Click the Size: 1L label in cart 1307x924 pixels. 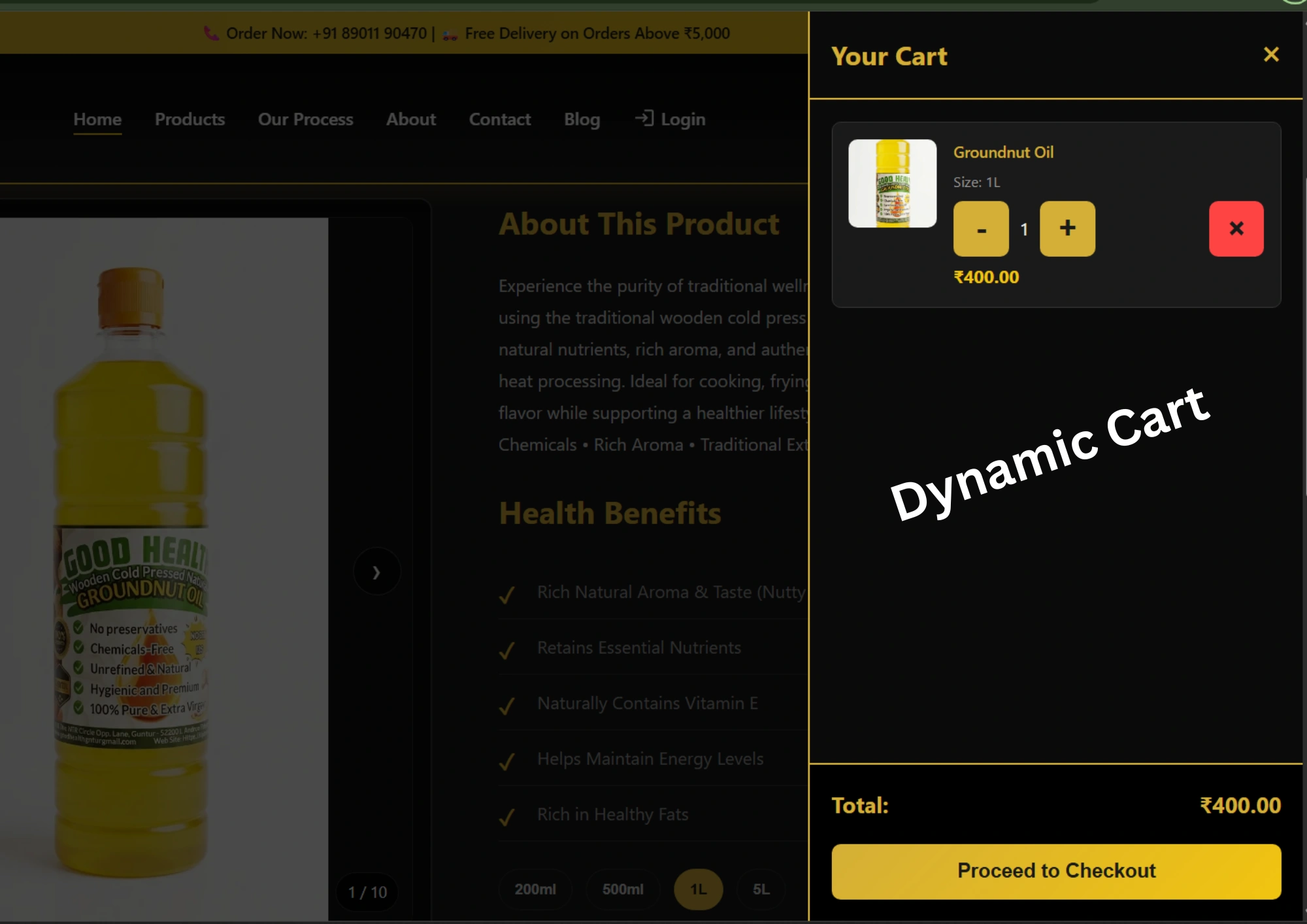point(976,182)
